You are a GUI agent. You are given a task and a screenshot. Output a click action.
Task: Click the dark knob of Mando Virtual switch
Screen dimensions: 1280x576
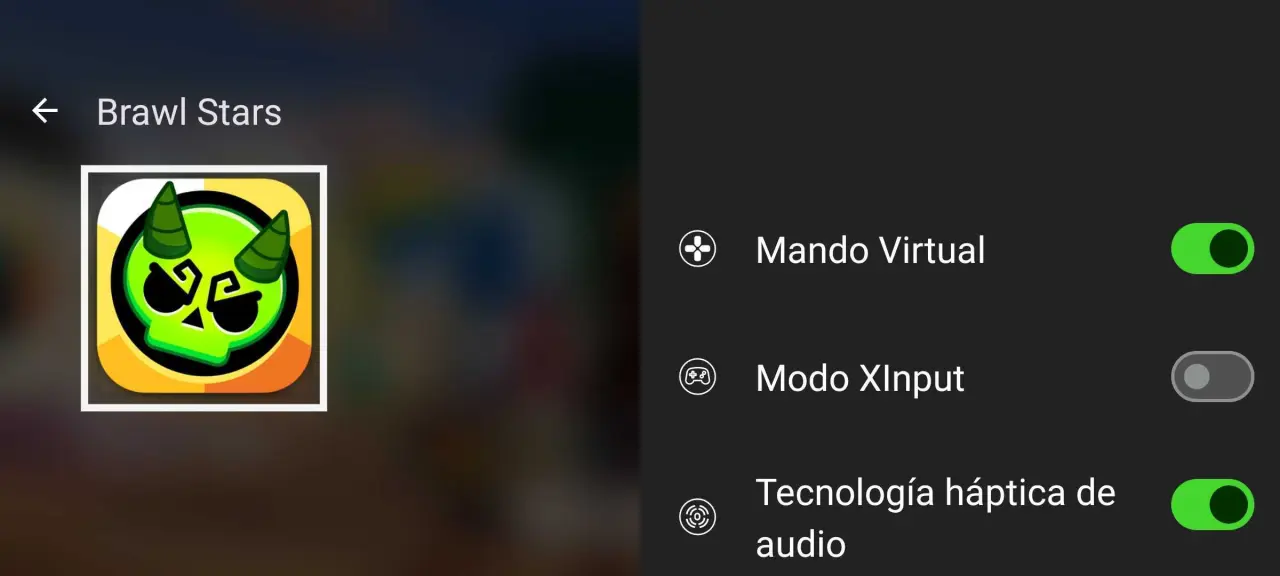1230,248
